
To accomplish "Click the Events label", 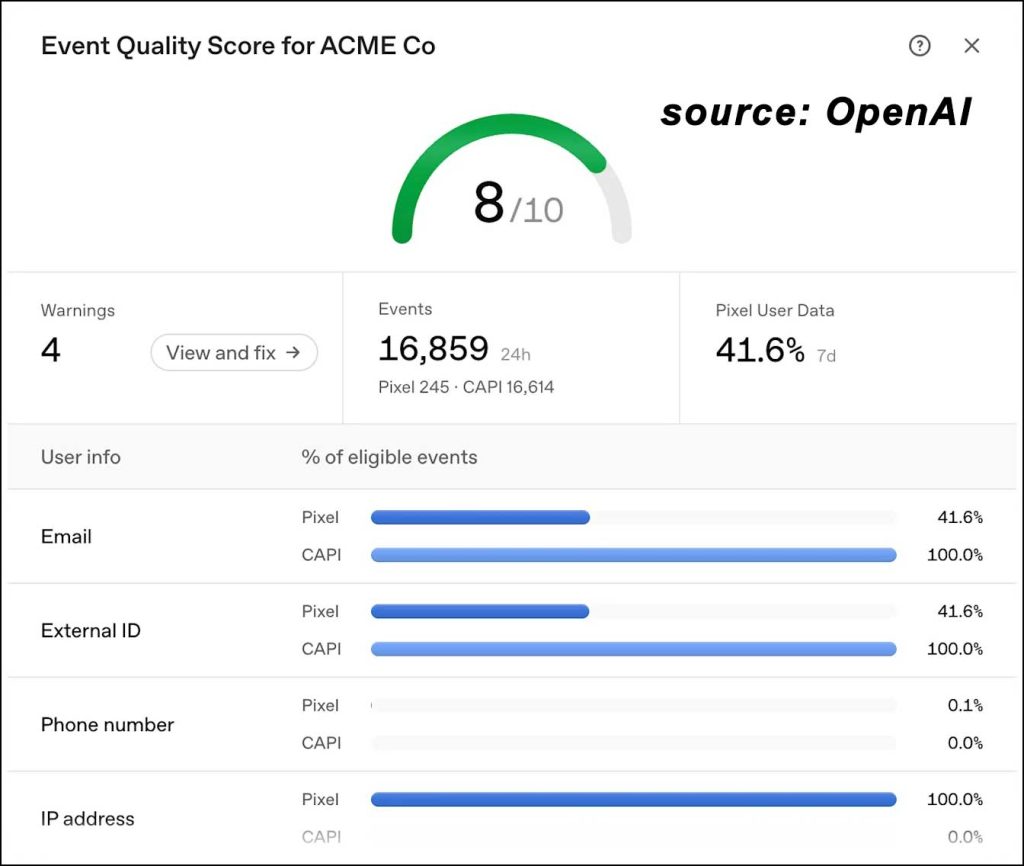I will (405, 309).
